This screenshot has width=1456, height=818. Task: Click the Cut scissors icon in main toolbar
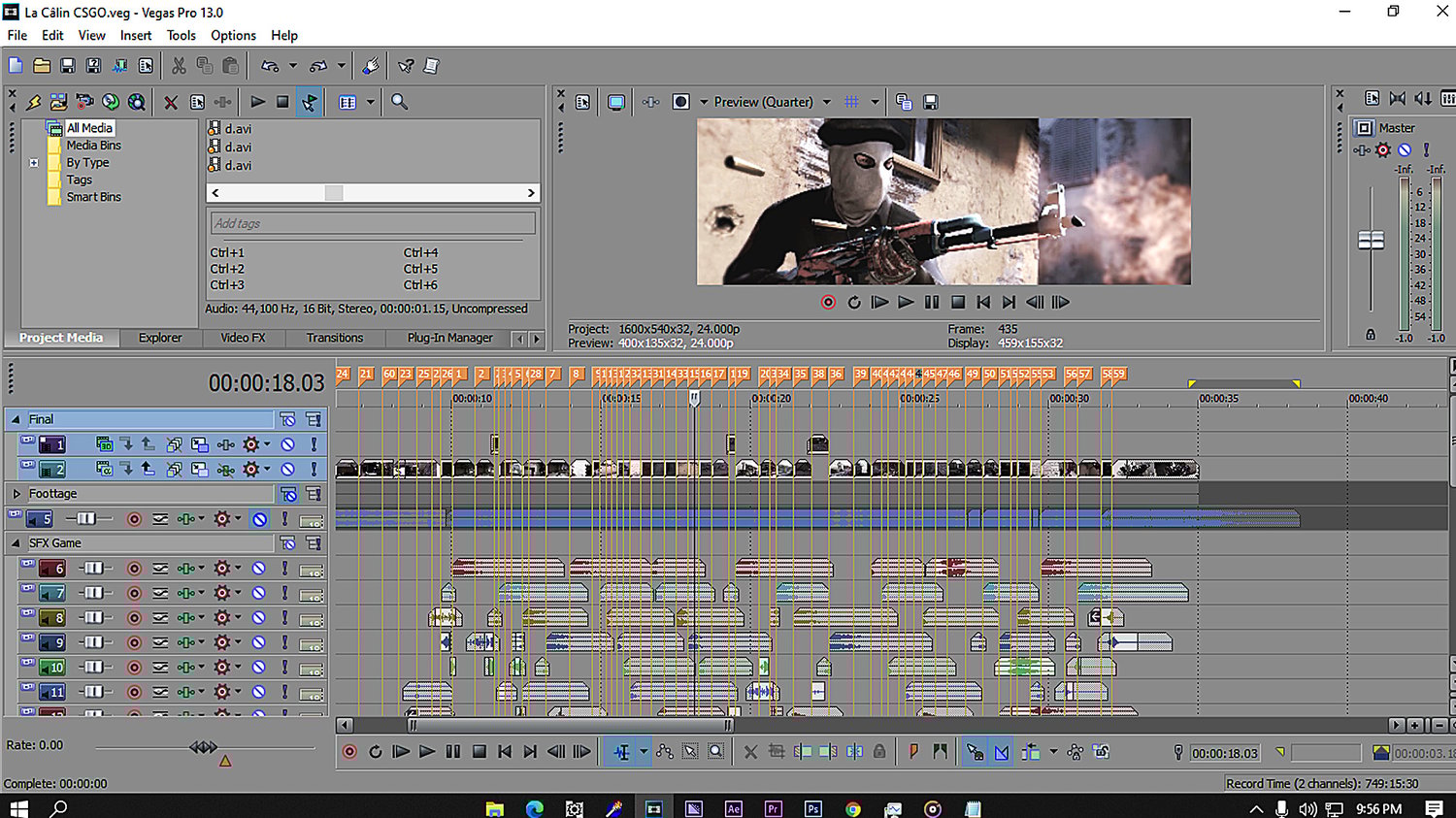[x=179, y=66]
